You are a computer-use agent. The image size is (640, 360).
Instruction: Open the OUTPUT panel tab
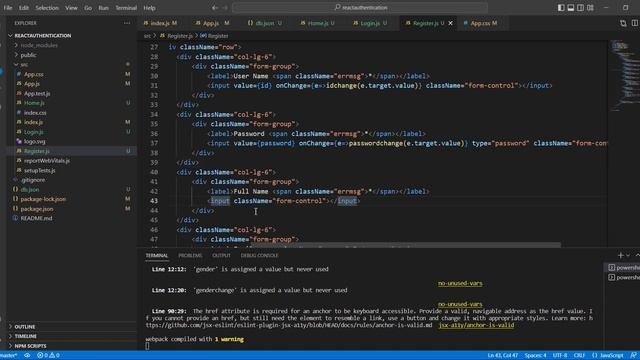(221, 256)
